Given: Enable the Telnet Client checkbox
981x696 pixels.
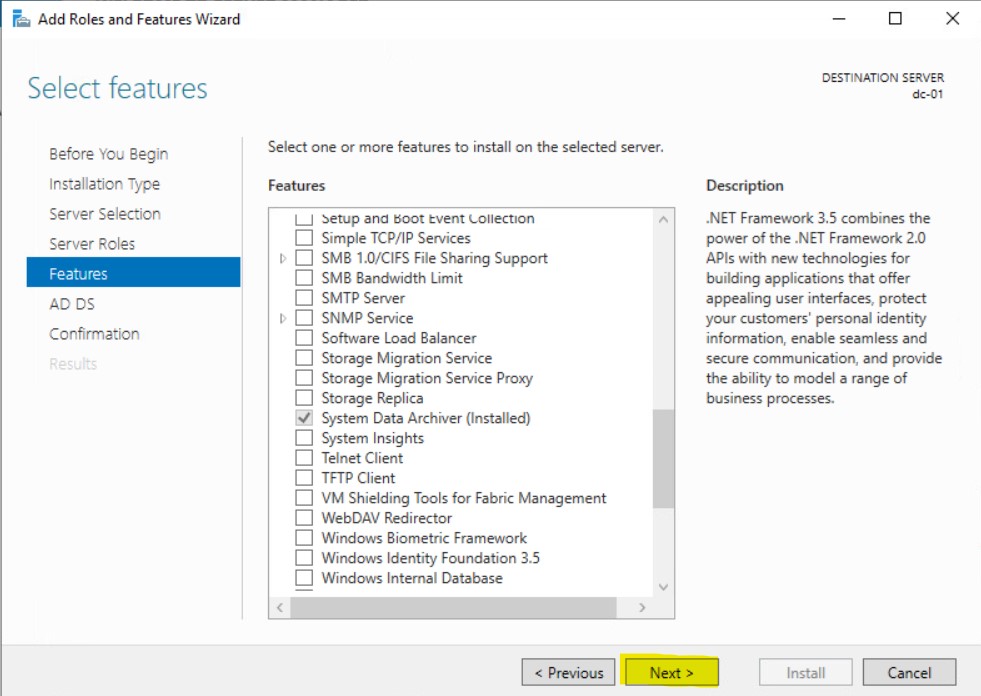Looking at the screenshot, I should pos(304,458).
